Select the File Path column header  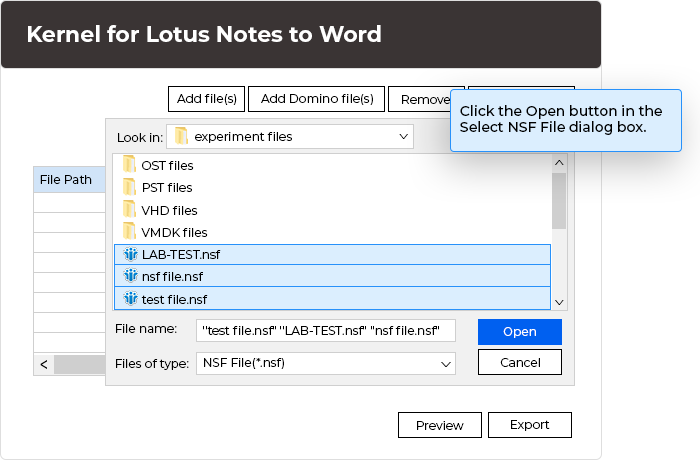69,180
